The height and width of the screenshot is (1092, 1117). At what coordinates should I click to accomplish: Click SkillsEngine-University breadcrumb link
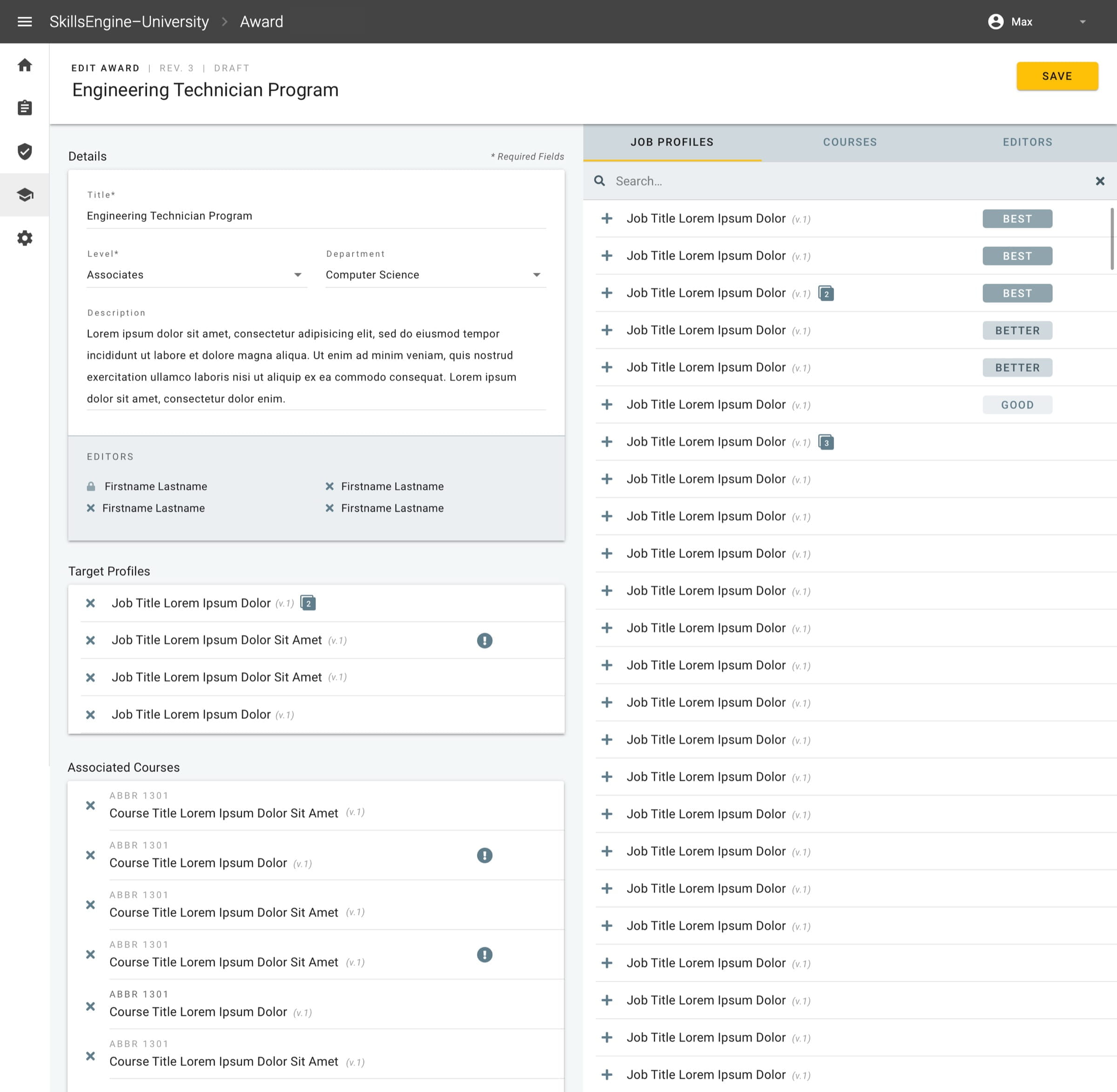tap(129, 22)
